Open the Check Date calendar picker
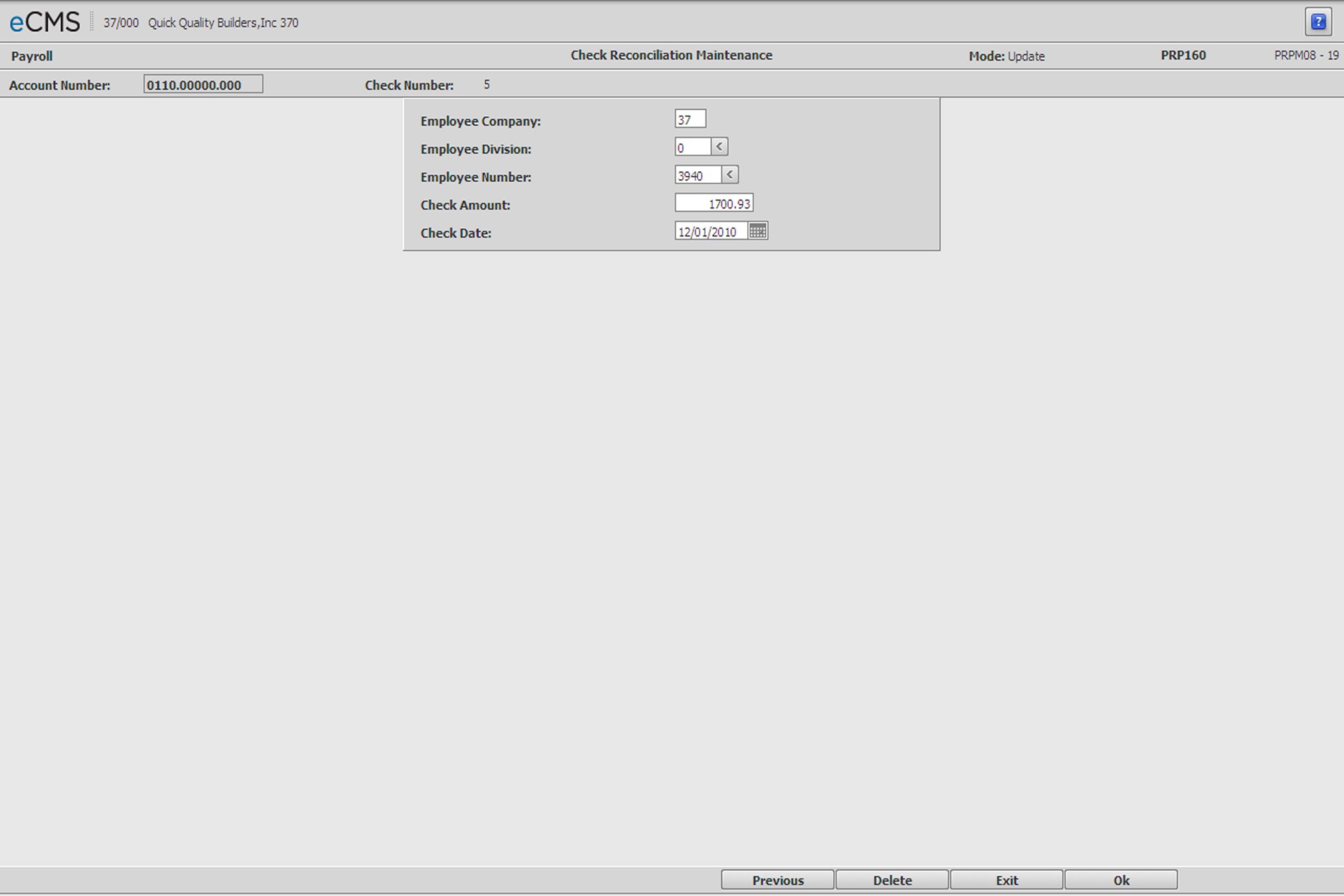1344x896 pixels. coord(758,230)
